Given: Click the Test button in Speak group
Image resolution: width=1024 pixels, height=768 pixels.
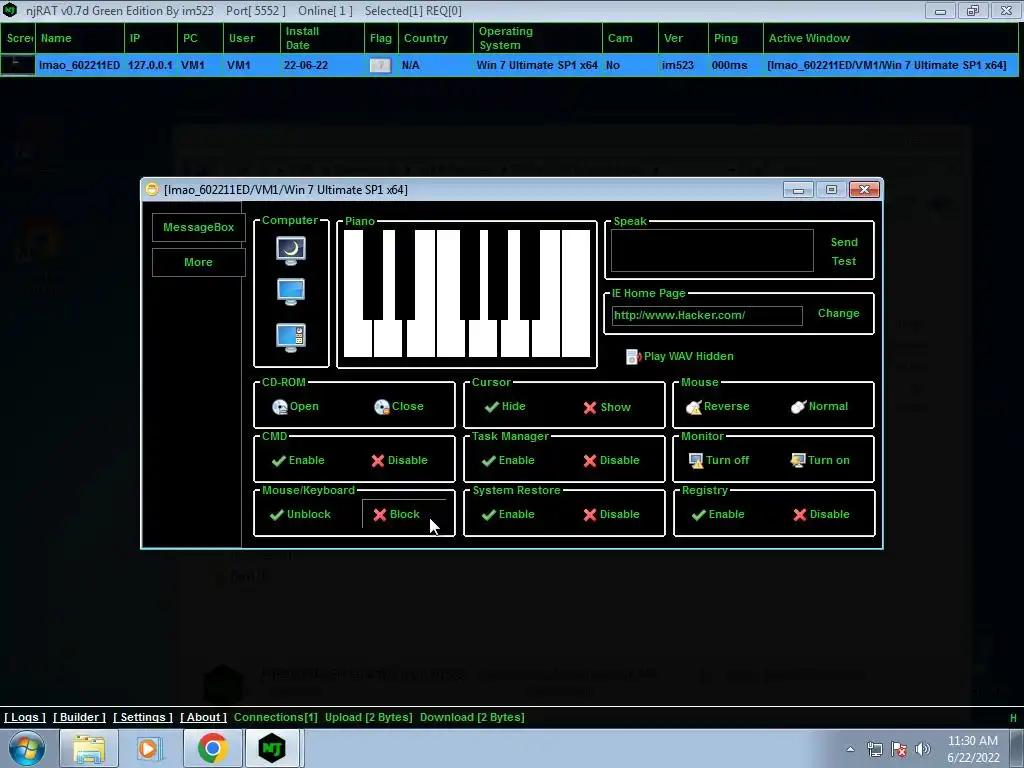Looking at the screenshot, I should [x=844, y=261].
